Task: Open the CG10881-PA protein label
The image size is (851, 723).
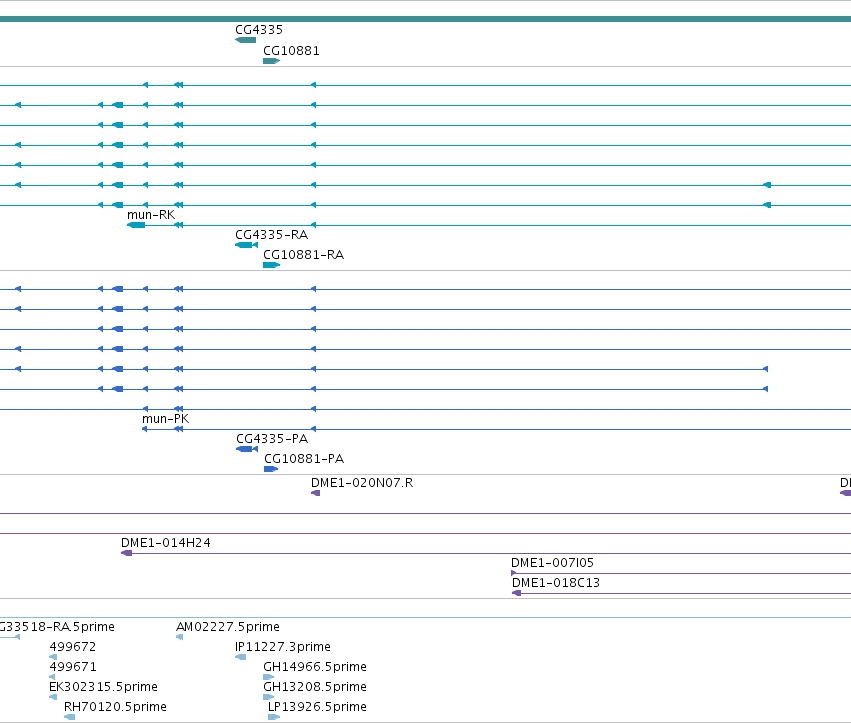Action: tap(304, 459)
